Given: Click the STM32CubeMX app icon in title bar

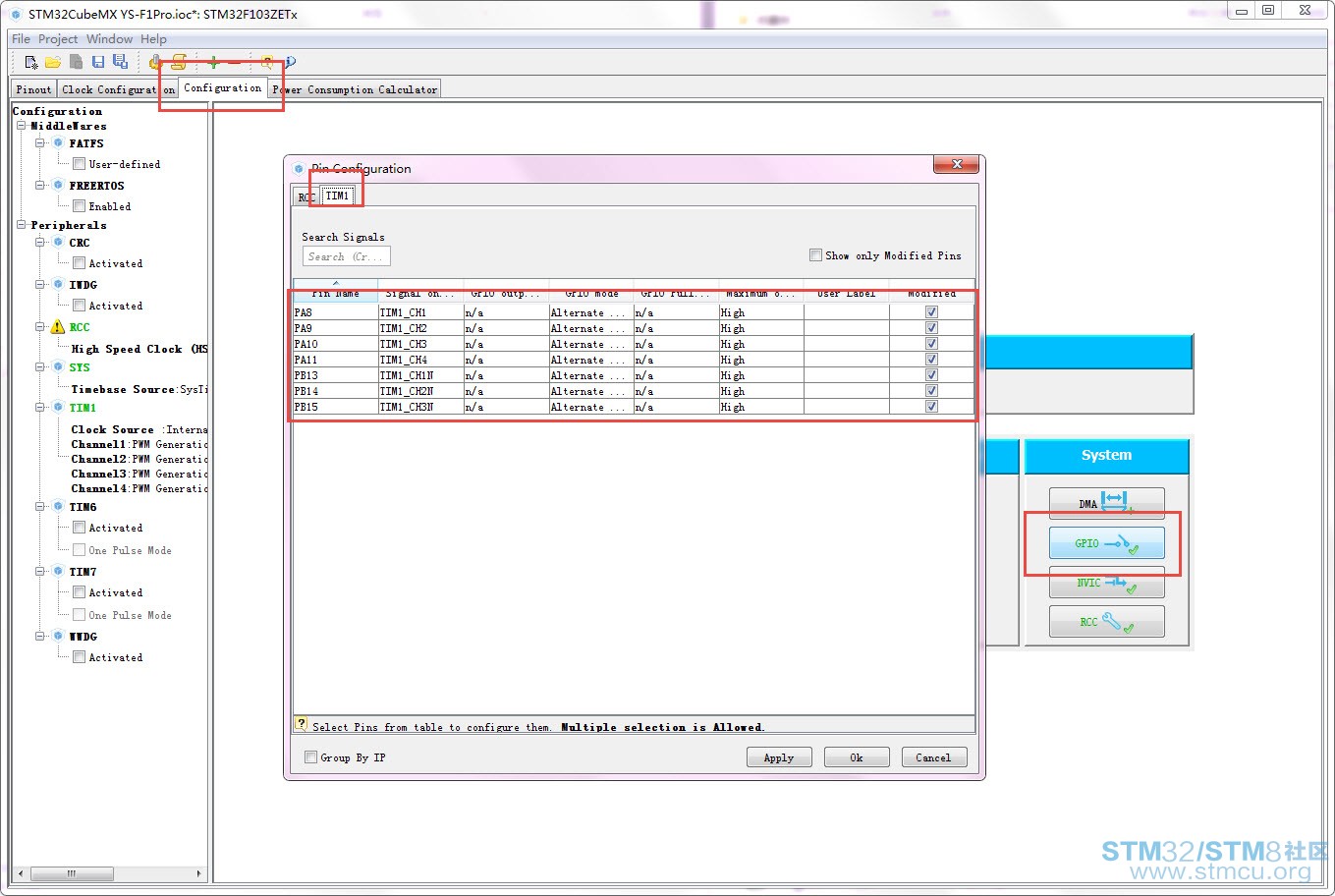Looking at the screenshot, I should (16, 15).
